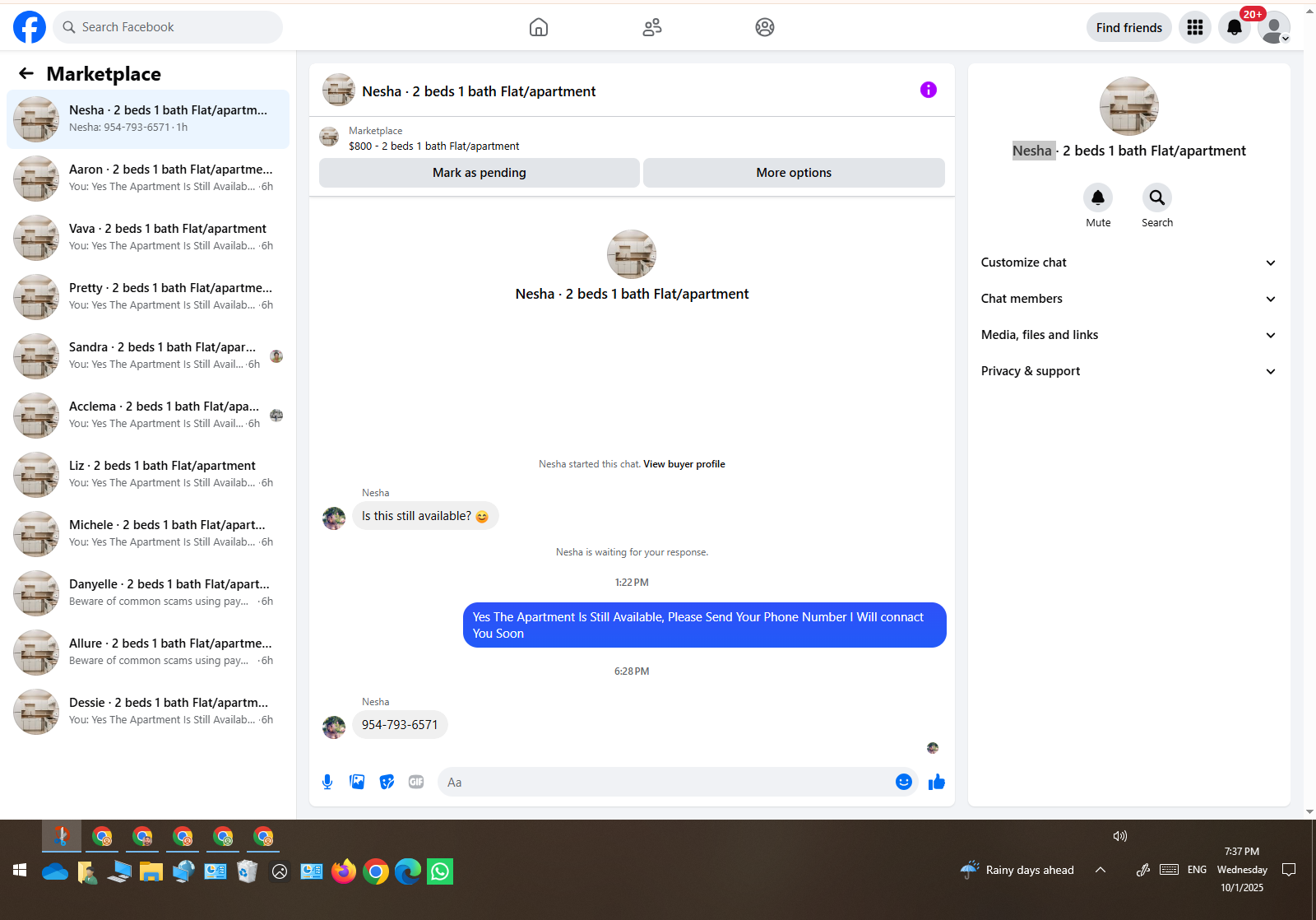The image size is (1316, 920).
Task: Open the Aaron conversation in the list
Action: 148,179
